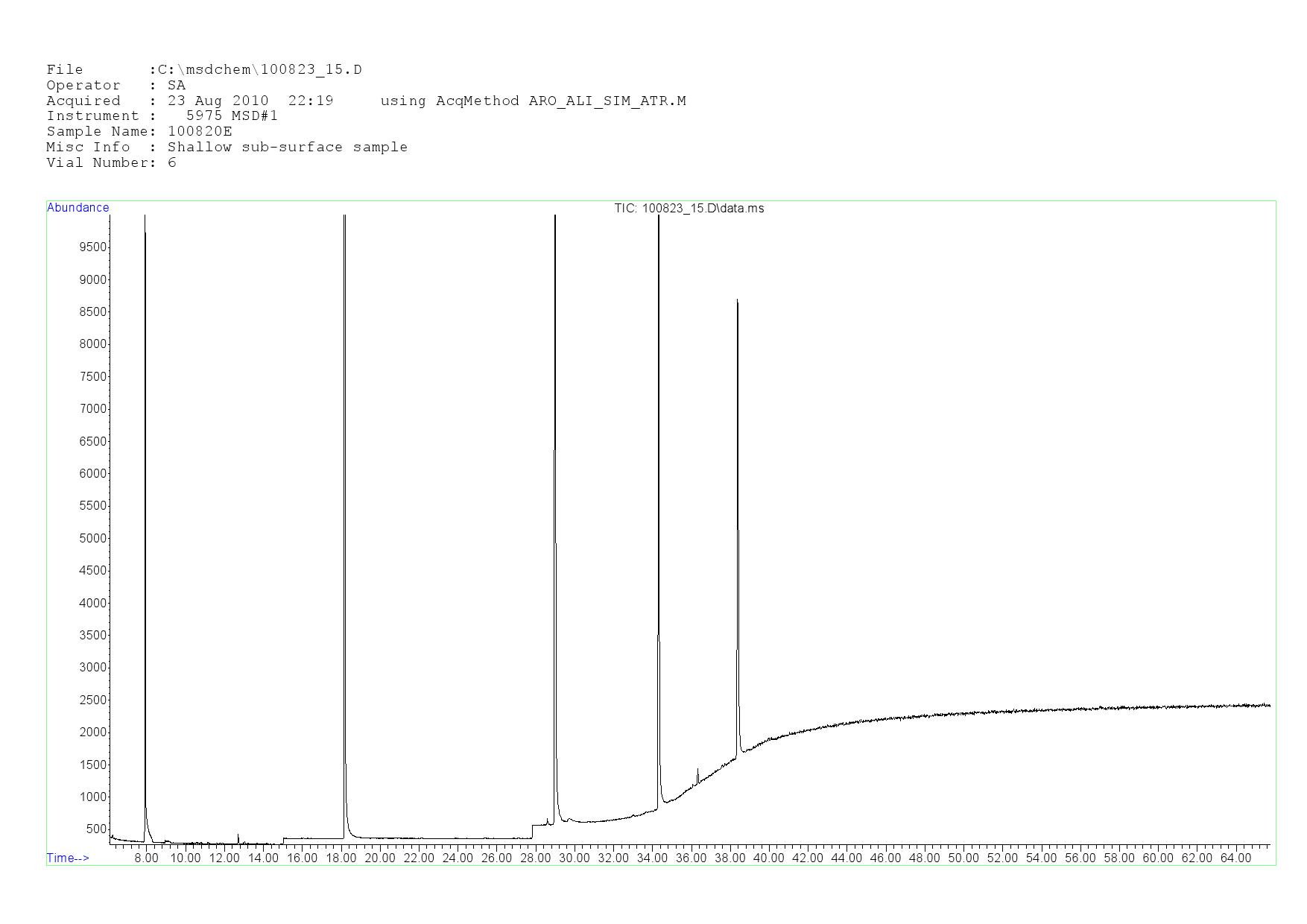
Task: Click the Vial Number value 6
Action: [172, 163]
